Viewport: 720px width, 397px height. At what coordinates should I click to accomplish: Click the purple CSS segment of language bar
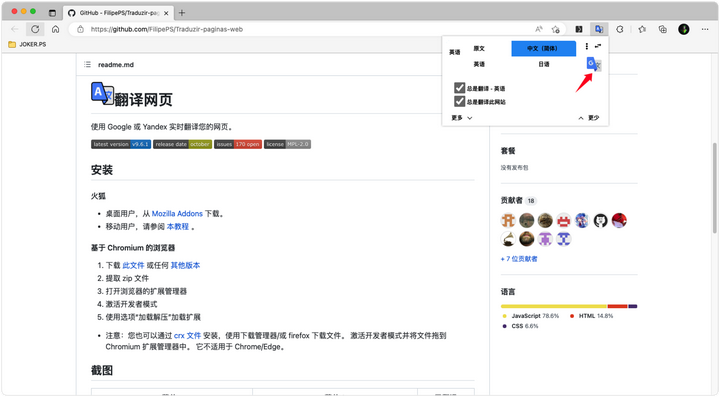click(633, 306)
